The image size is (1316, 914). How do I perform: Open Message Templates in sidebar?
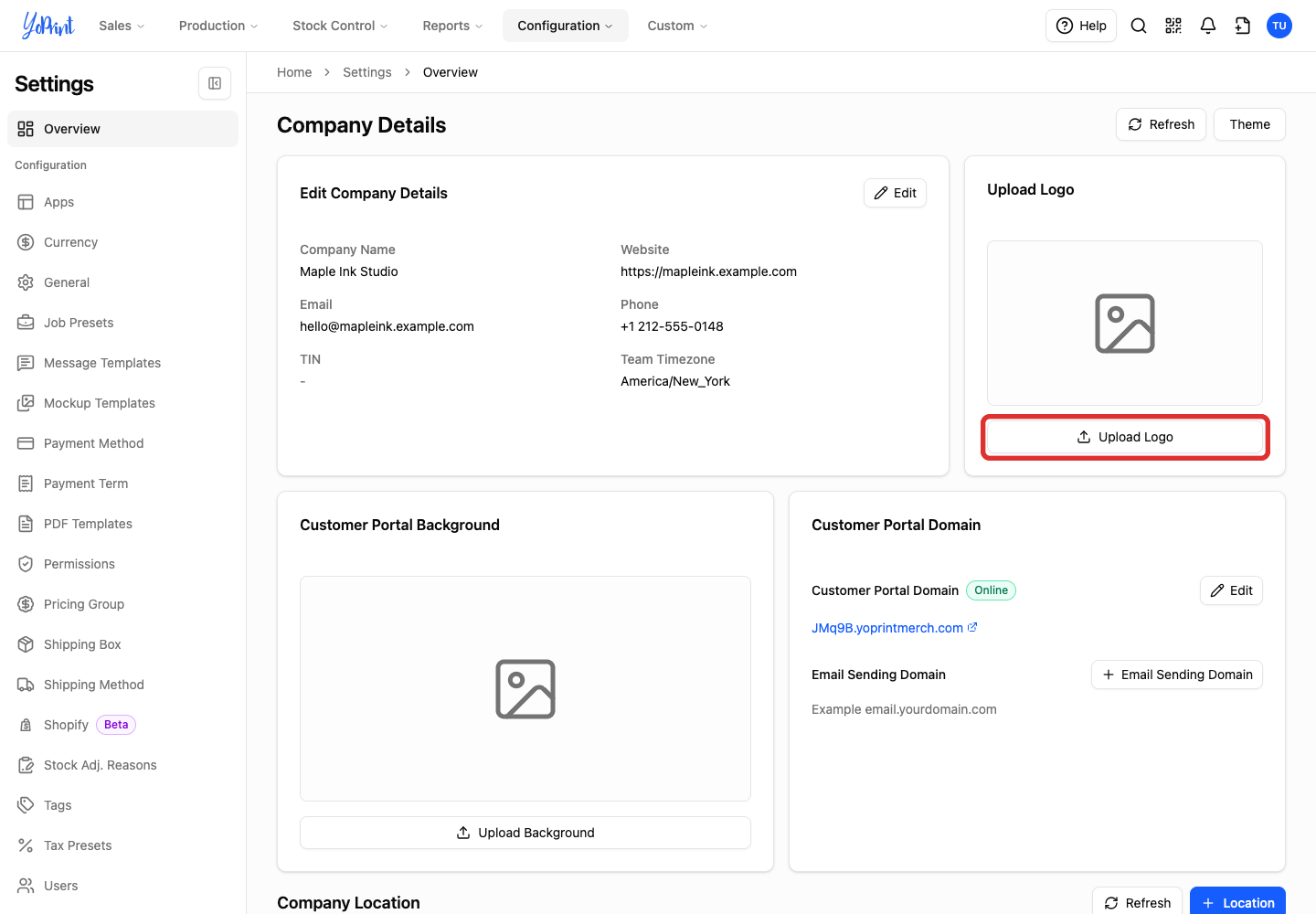[x=122, y=363]
